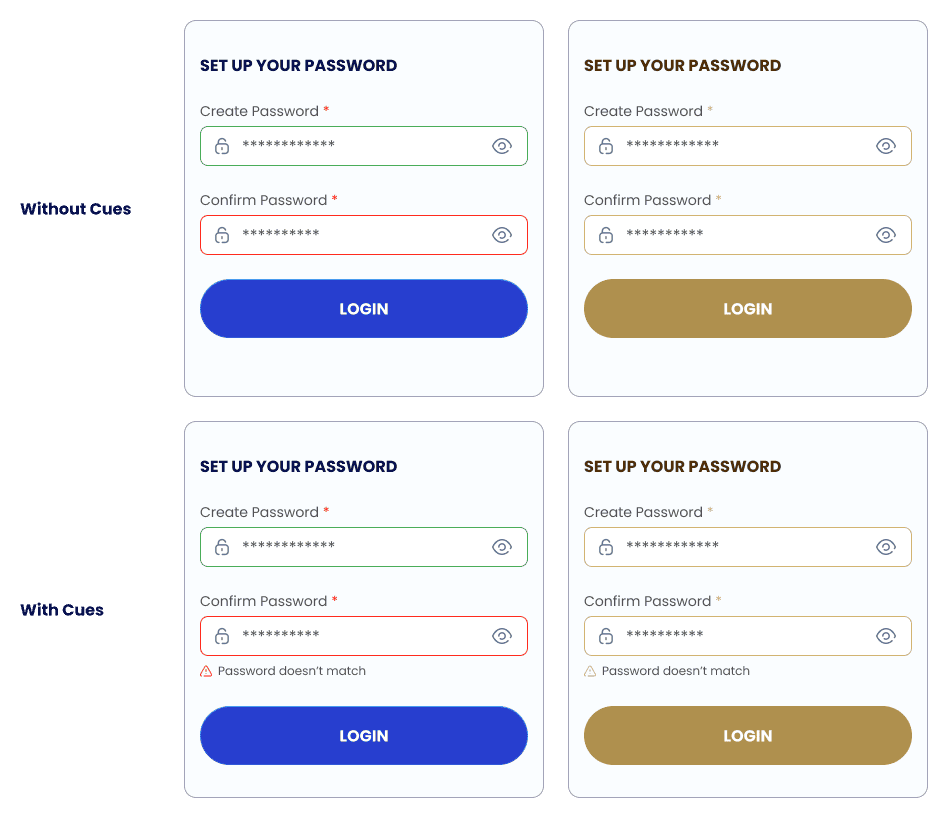Click eye icon in red-bordered top-left Confirm Password field
The image size is (938, 818).
tap(502, 235)
